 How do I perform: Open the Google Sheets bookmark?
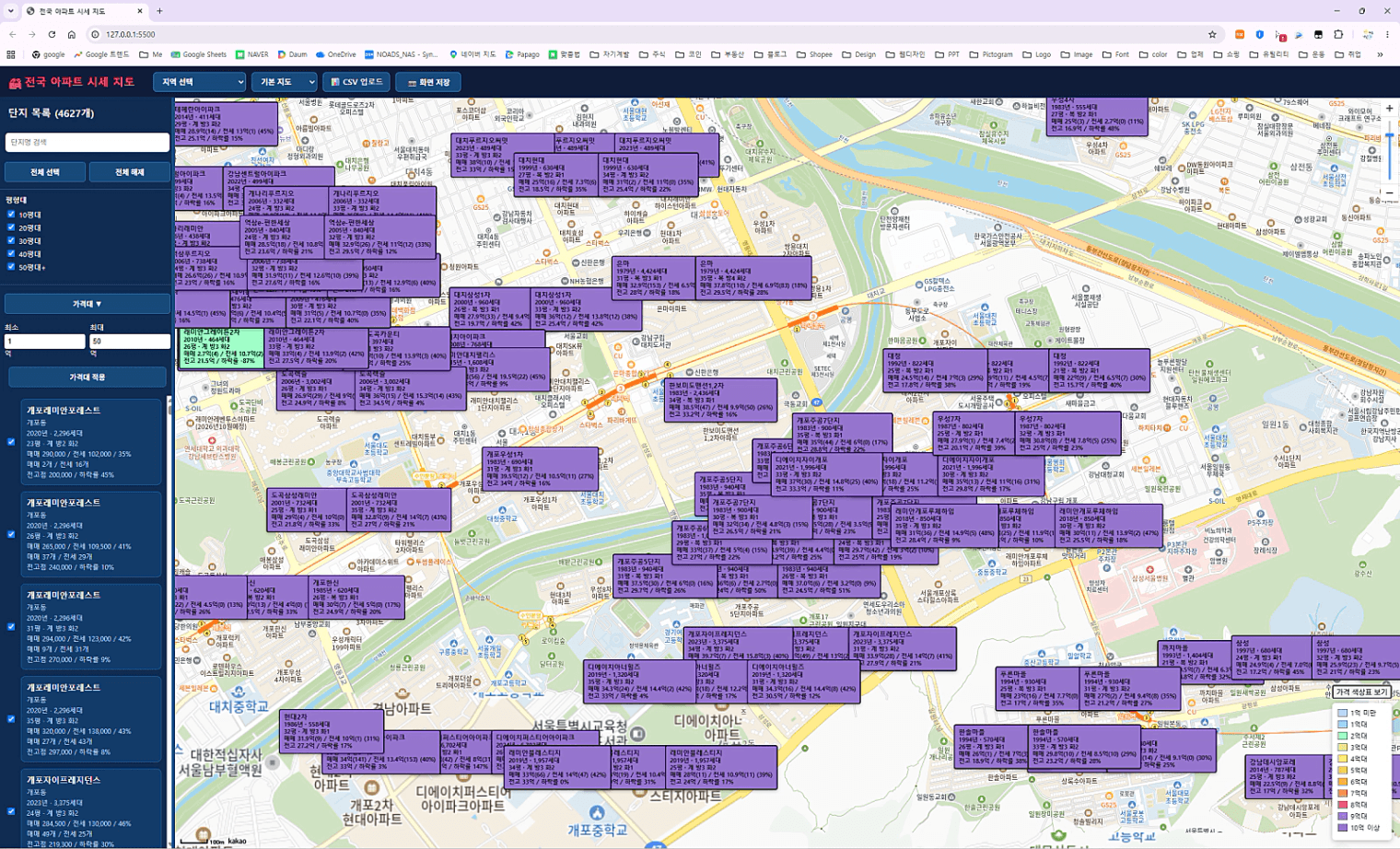coord(198,54)
